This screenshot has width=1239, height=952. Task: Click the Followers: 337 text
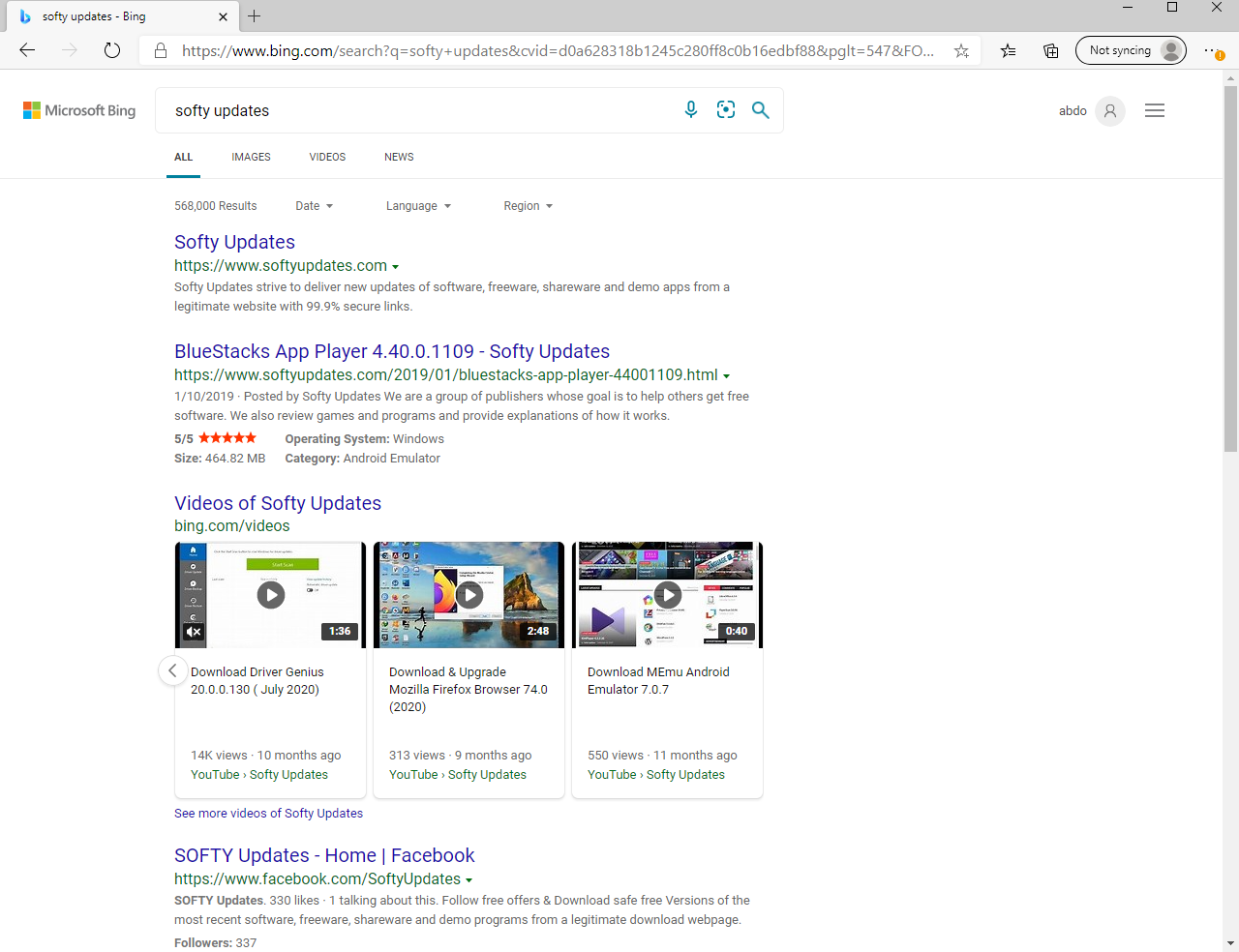(x=215, y=942)
